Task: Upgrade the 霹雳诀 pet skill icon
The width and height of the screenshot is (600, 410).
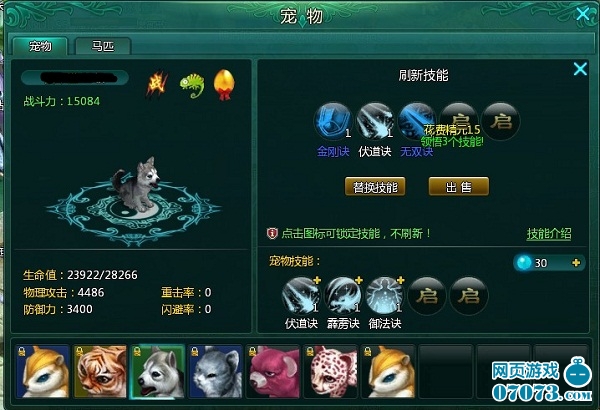Action: point(343,296)
